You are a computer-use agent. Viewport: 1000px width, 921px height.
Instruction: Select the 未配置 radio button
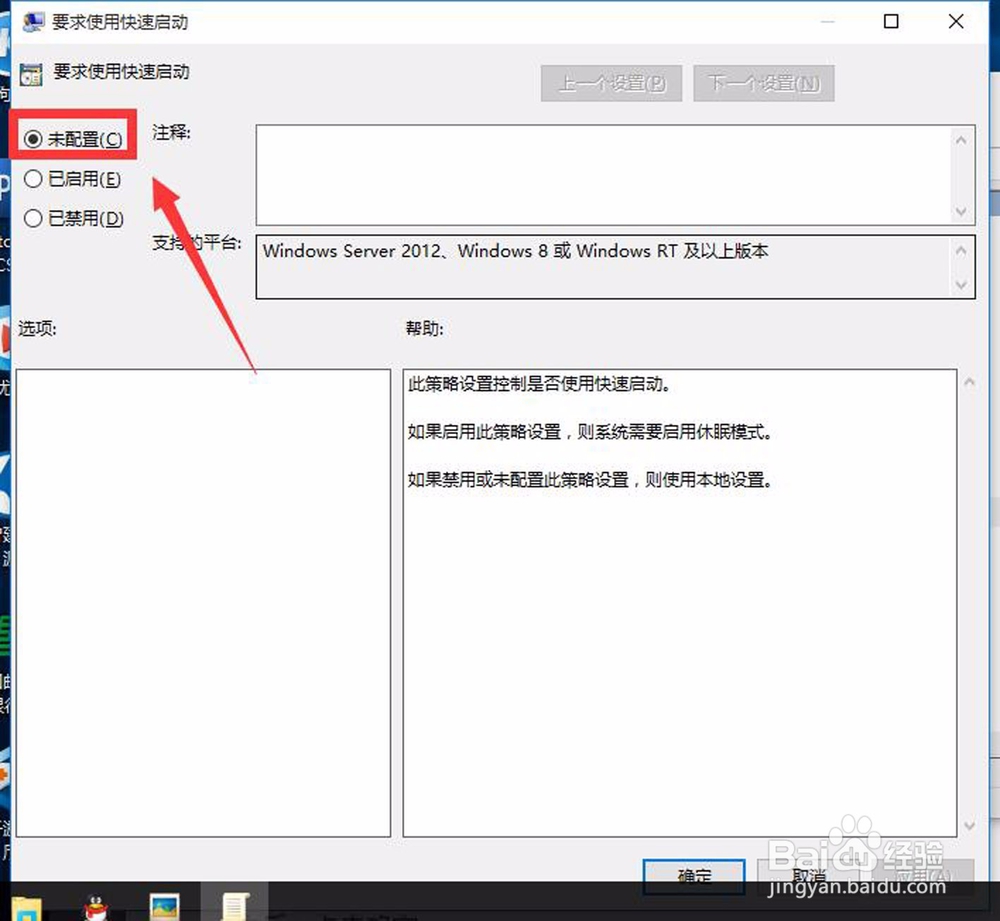pyautogui.click(x=32, y=138)
